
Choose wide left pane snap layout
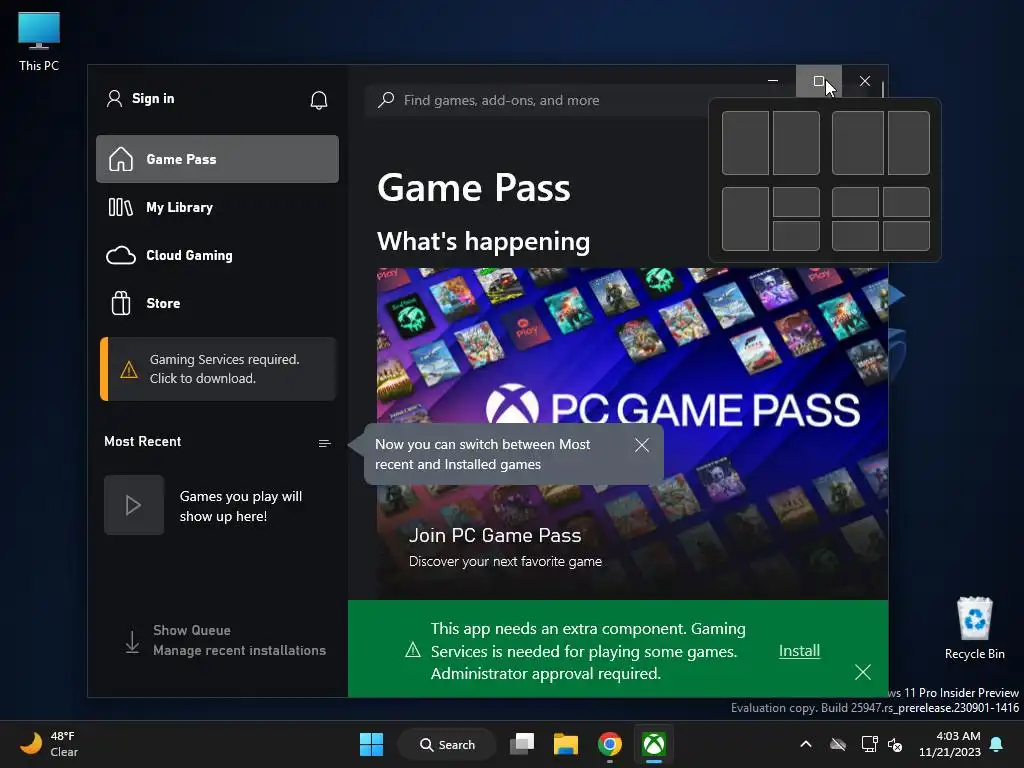[x=857, y=142]
